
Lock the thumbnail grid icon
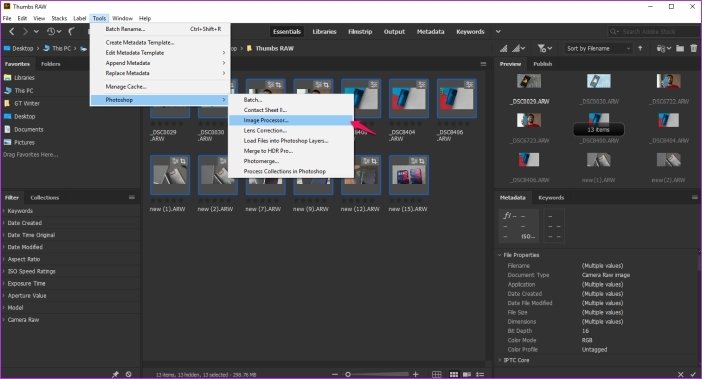click(437, 374)
